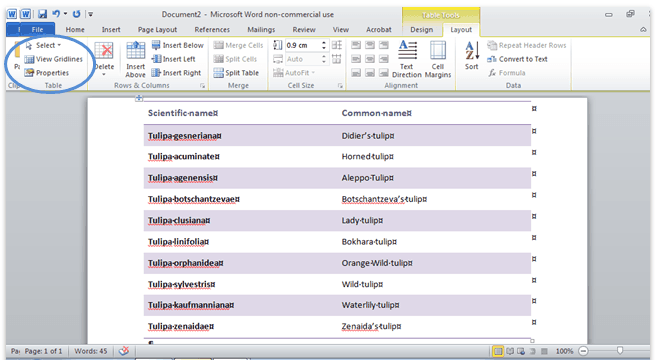Click Split Table
The height and width of the screenshot is (360, 655).
point(236,73)
